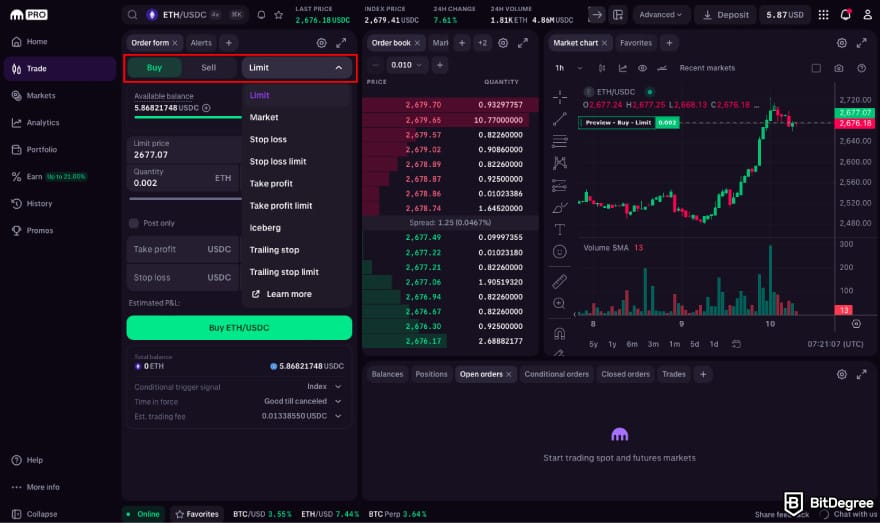Enable the Post only option

[134, 223]
